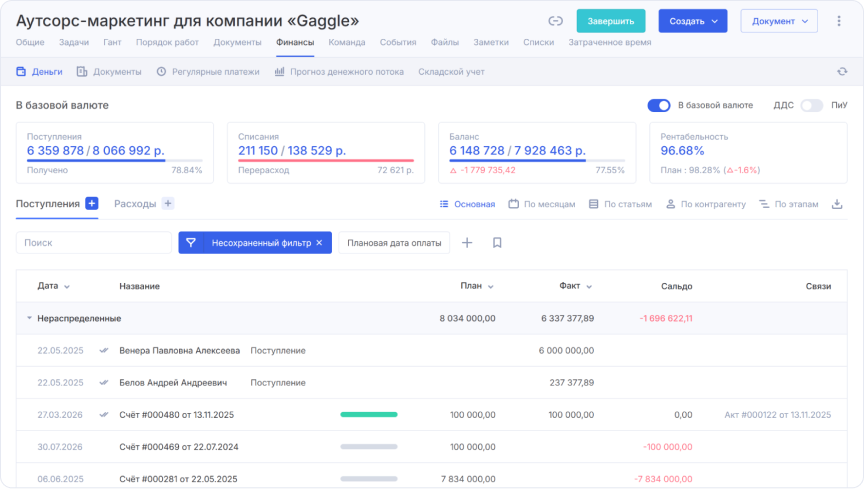Click the funnel filter icon

(x=191, y=243)
